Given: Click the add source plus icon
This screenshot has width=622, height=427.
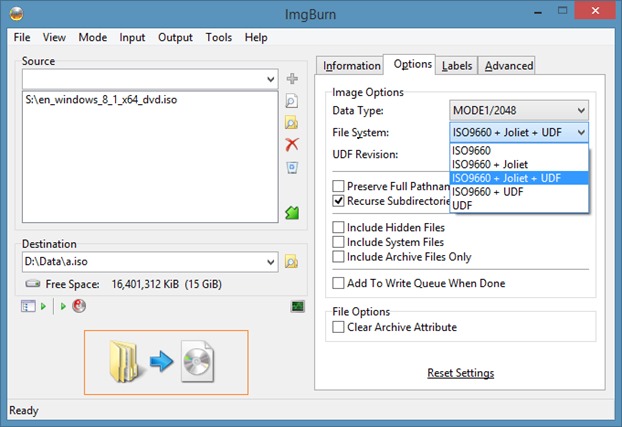Looking at the screenshot, I should pyautogui.click(x=292, y=79).
